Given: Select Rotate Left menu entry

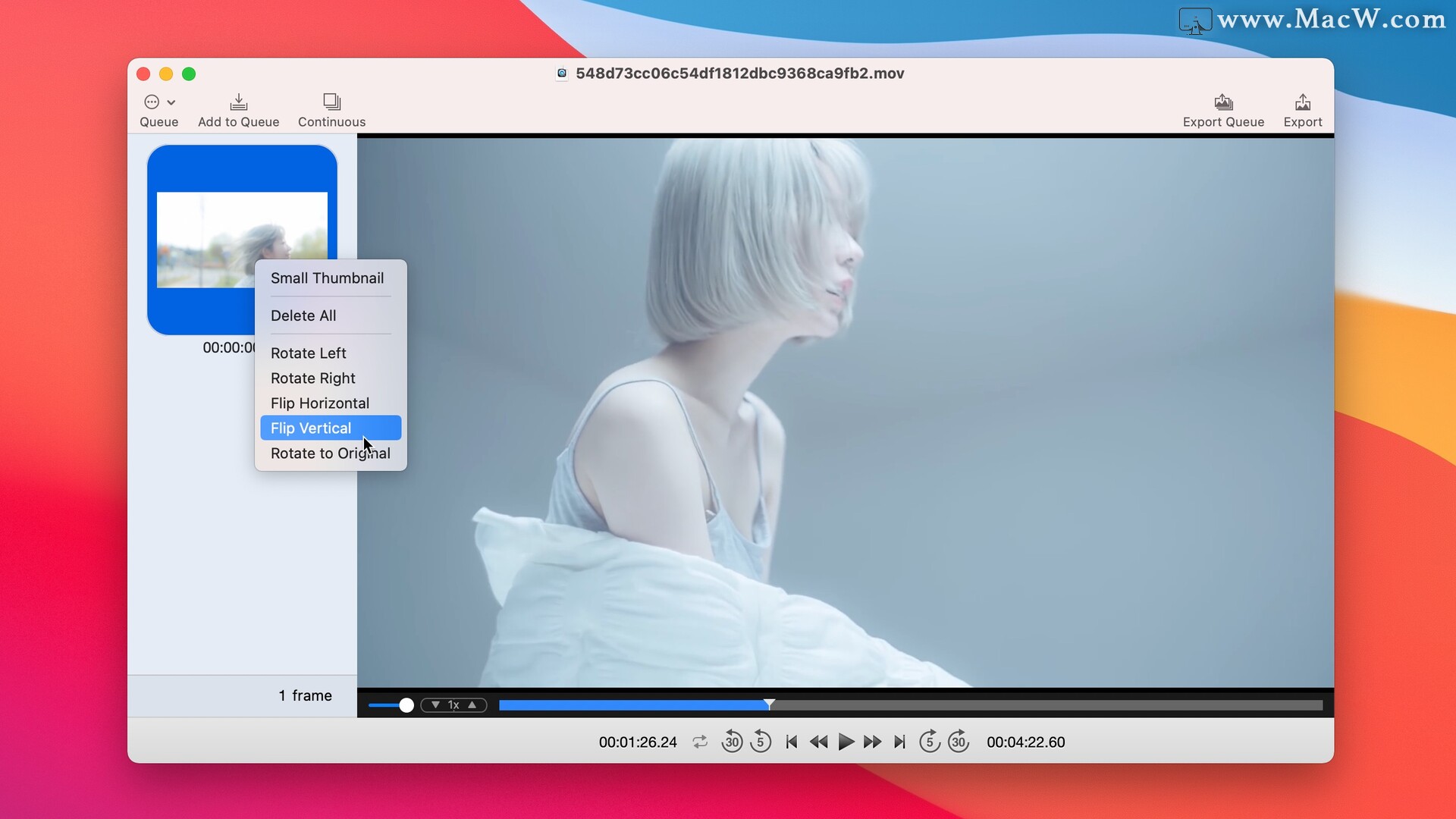Looking at the screenshot, I should tap(308, 353).
